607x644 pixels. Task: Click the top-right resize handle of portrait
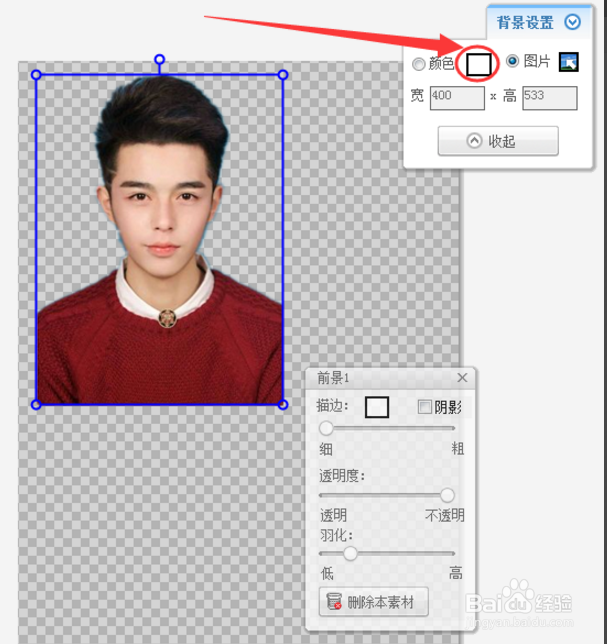pos(283,75)
